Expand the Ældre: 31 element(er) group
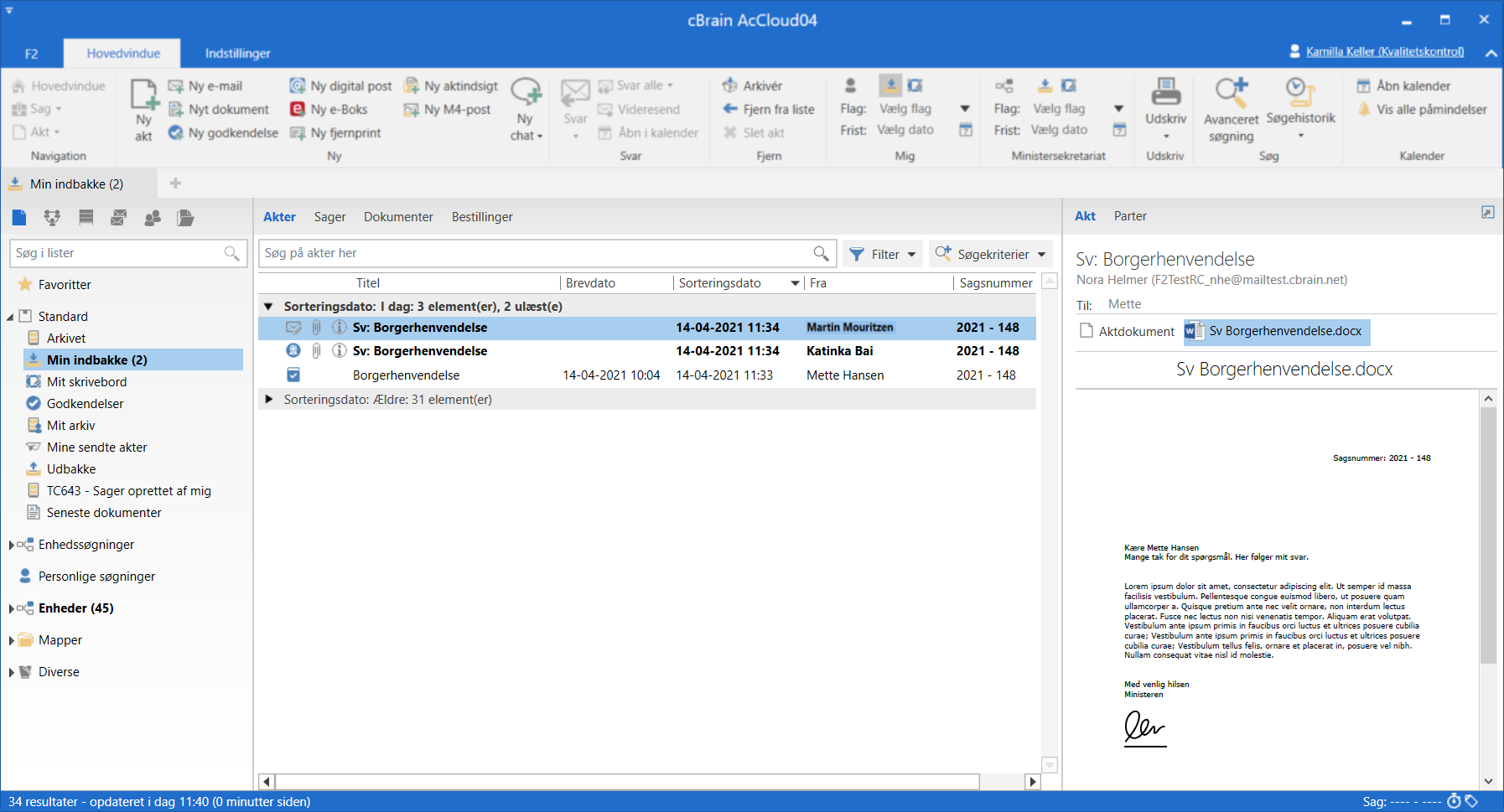This screenshot has height=812, width=1504. (268, 399)
